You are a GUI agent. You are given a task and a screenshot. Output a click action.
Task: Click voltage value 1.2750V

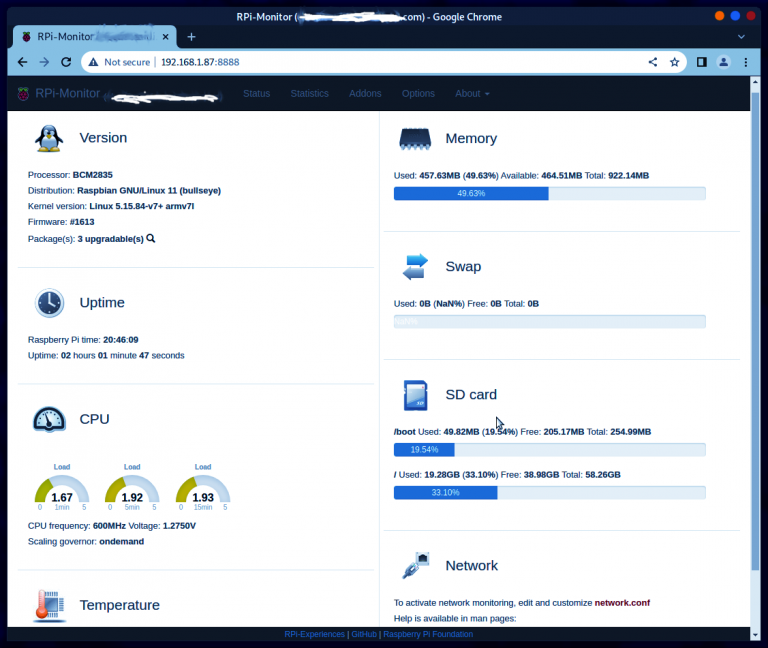point(179,526)
